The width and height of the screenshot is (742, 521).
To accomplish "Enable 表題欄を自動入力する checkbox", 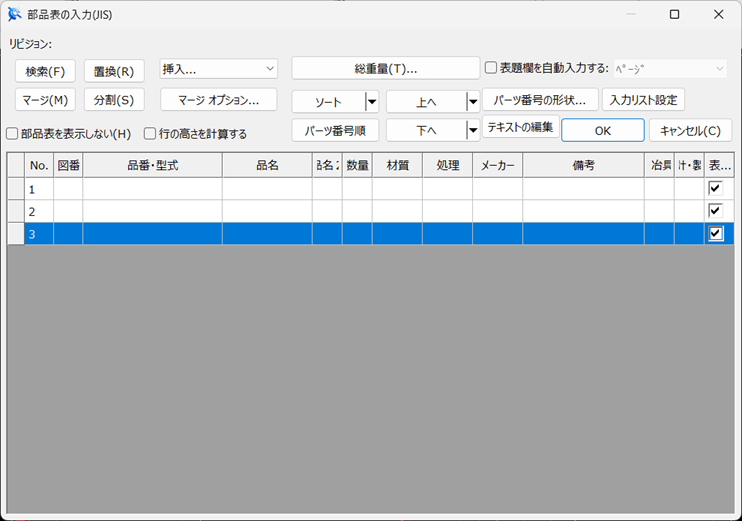I will (491, 68).
